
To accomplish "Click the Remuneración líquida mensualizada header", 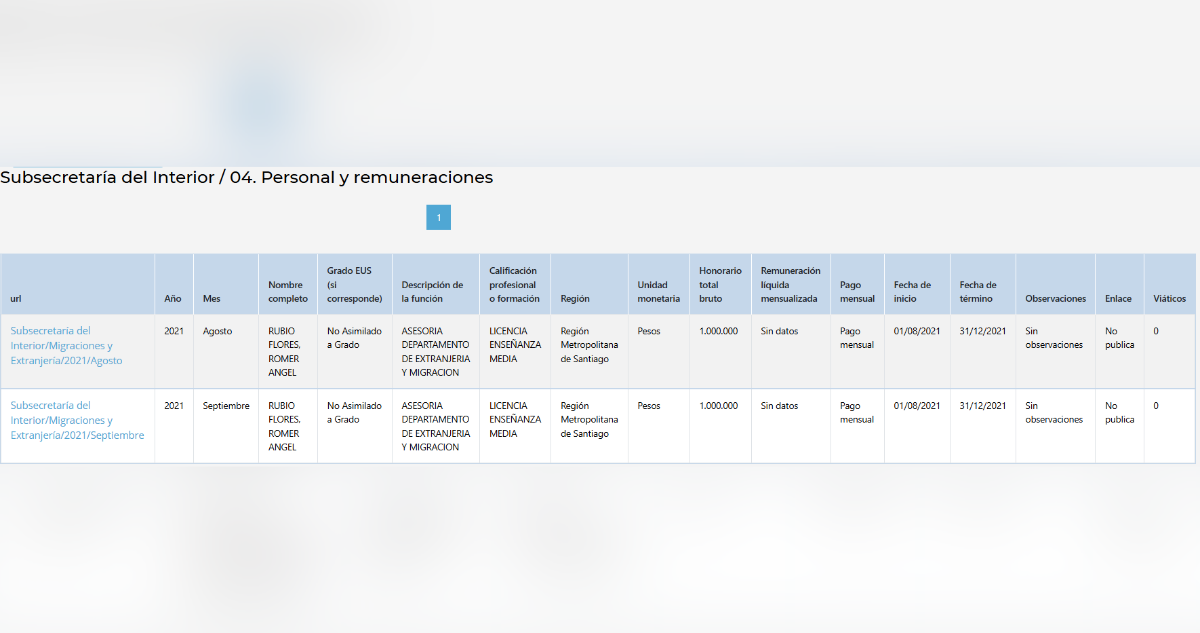I will [x=790, y=284].
